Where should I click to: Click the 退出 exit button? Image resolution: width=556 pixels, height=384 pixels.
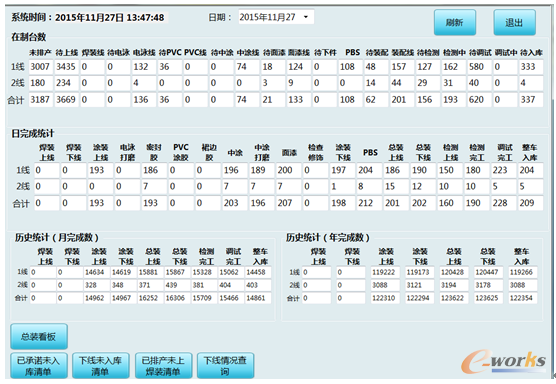(515, 22)
